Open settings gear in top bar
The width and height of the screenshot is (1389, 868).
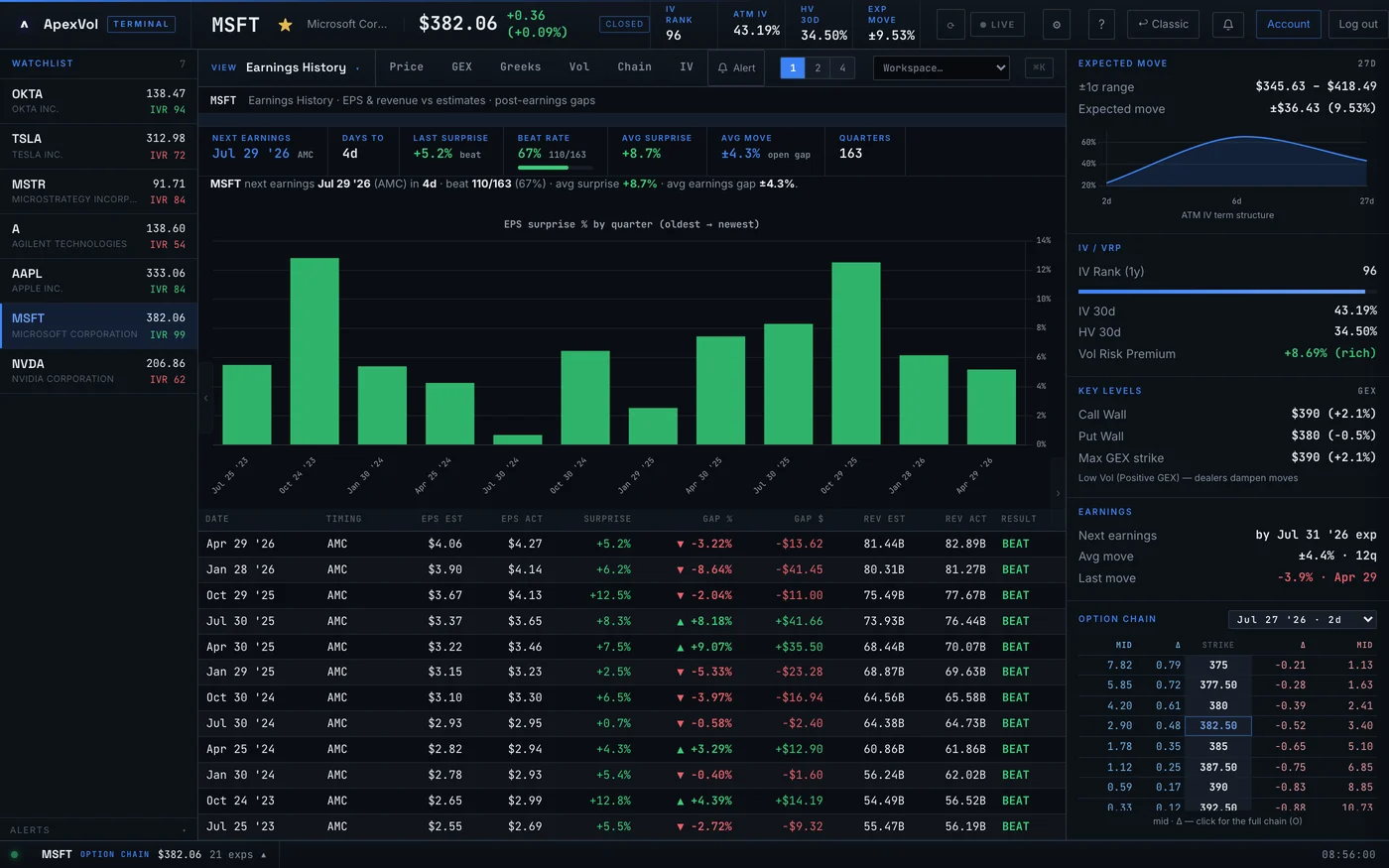click(x=1057, y=24)
